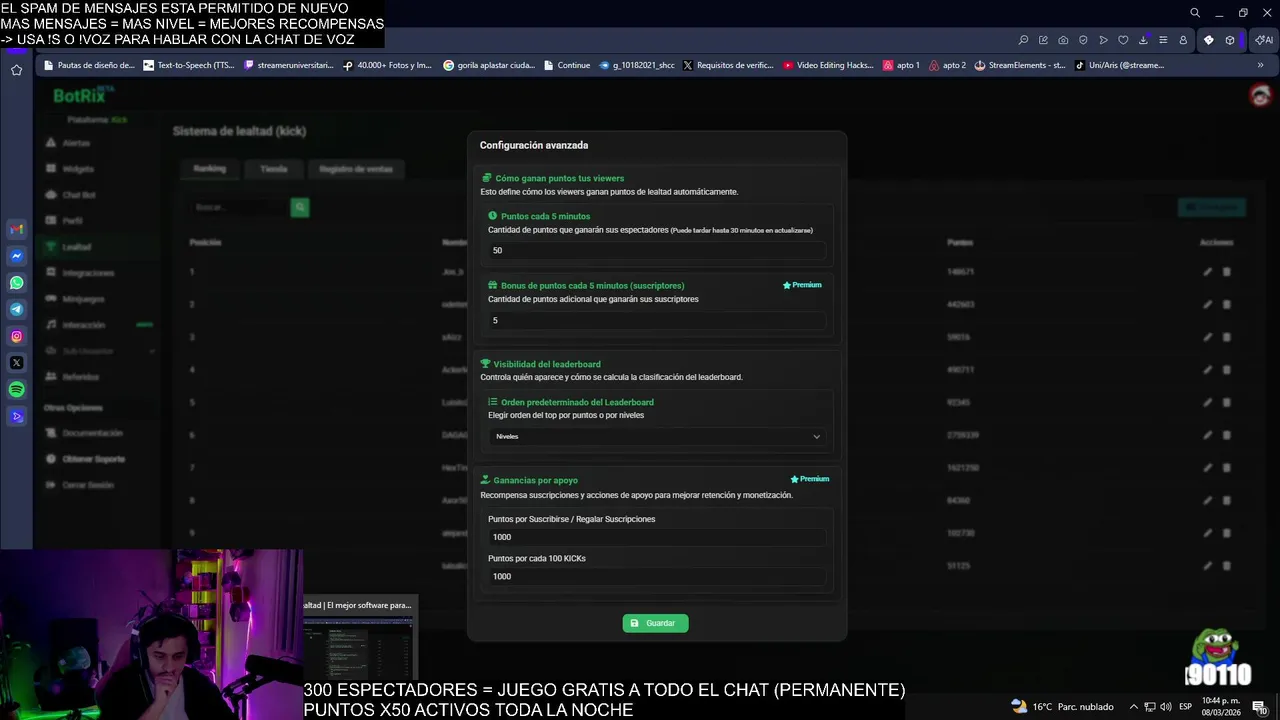The width and height of the screenshot is (1280, 720).
Task: Click the star bookmarks icon
Action: (x=16, y=70)
